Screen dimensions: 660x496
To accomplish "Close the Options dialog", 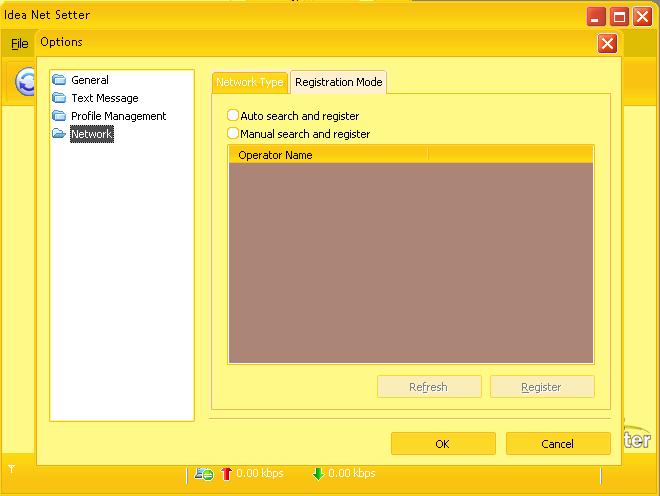I will click(x=607, y=43).
